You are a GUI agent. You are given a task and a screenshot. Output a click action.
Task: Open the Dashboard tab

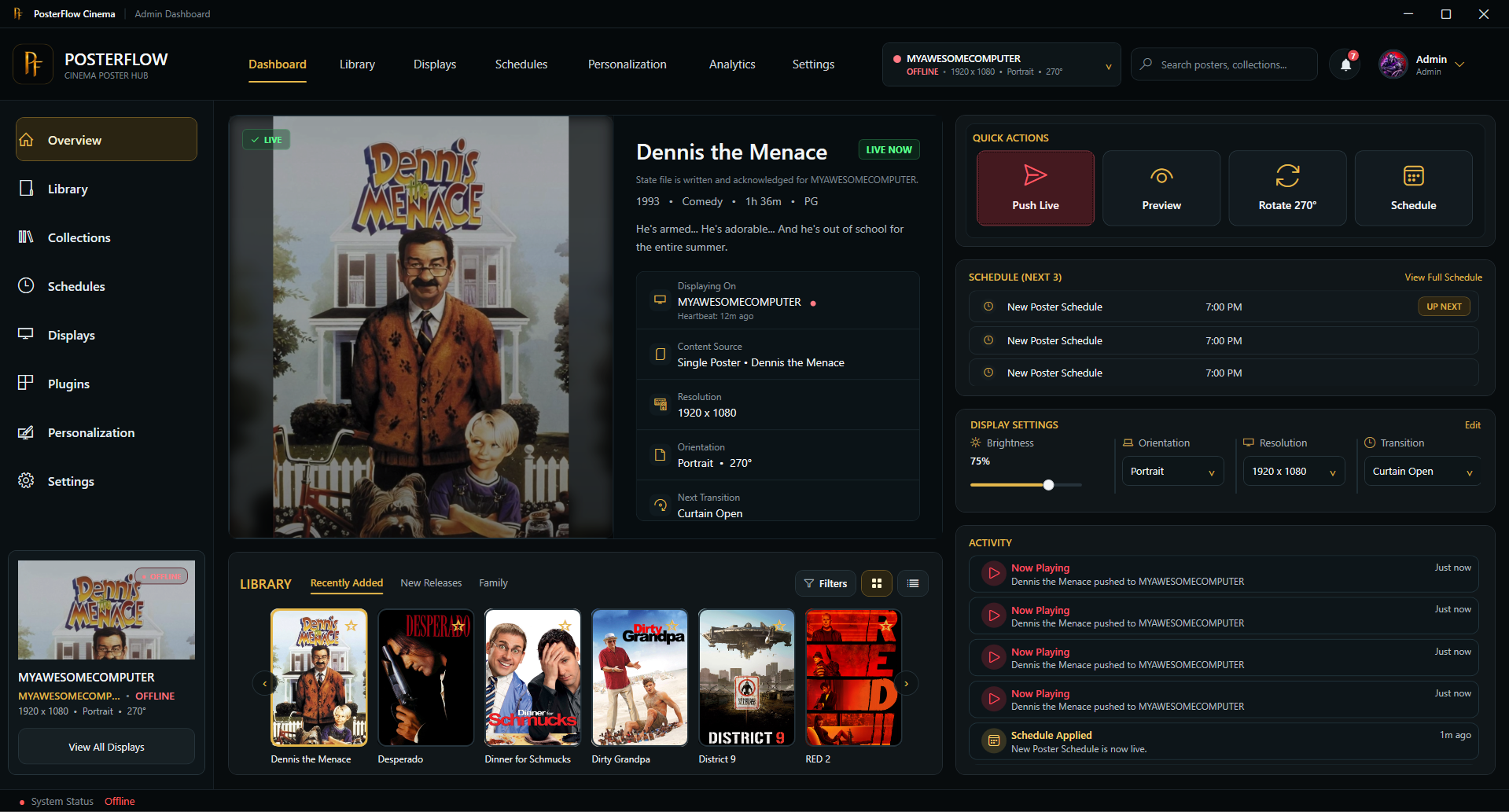278,64
